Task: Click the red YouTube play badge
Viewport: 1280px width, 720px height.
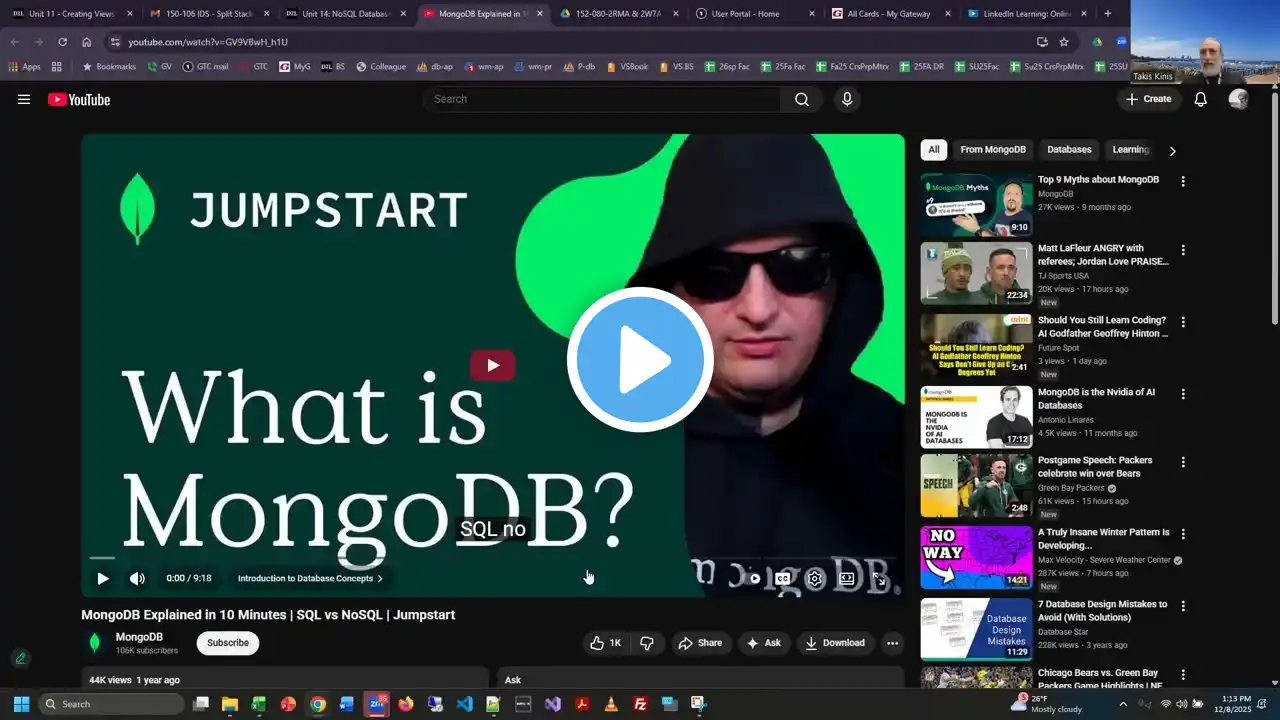Action: click(492, 365)
